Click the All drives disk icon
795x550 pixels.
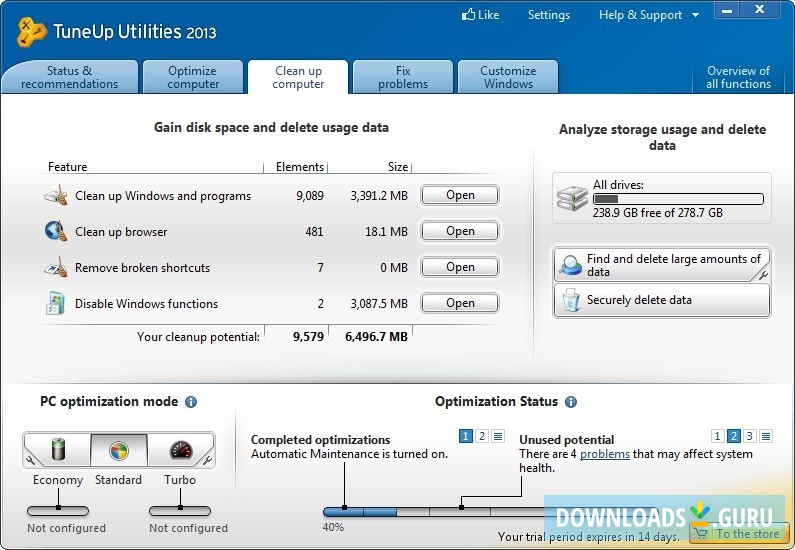[572, 198]
